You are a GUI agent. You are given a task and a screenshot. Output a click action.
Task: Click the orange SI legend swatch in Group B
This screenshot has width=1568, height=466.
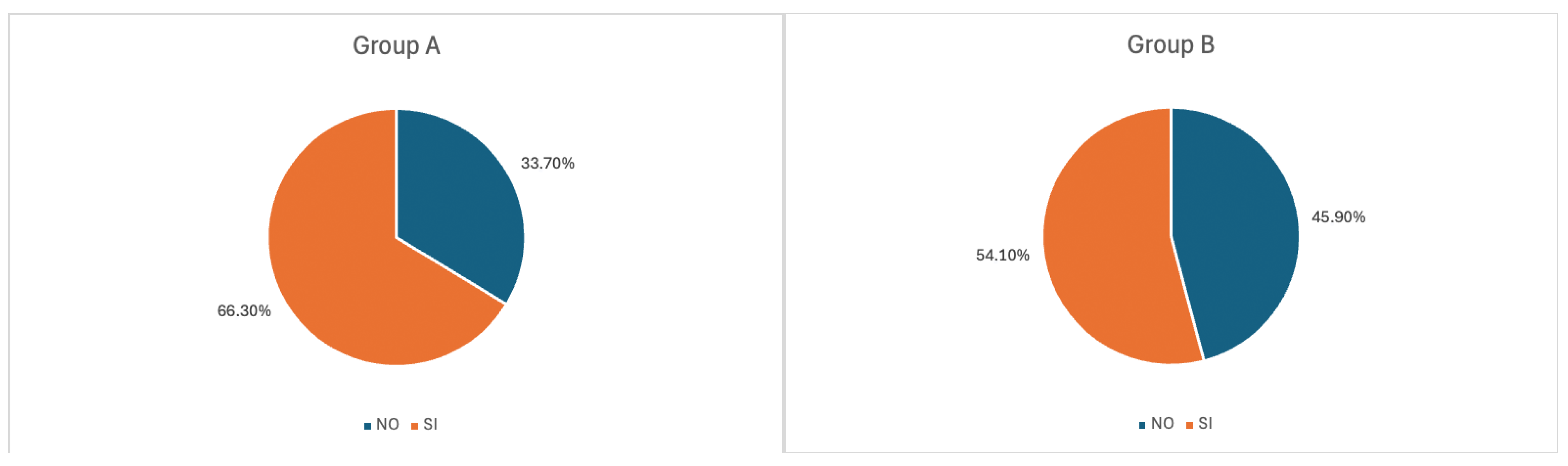pyautogui.click(x=1189, y=424)
